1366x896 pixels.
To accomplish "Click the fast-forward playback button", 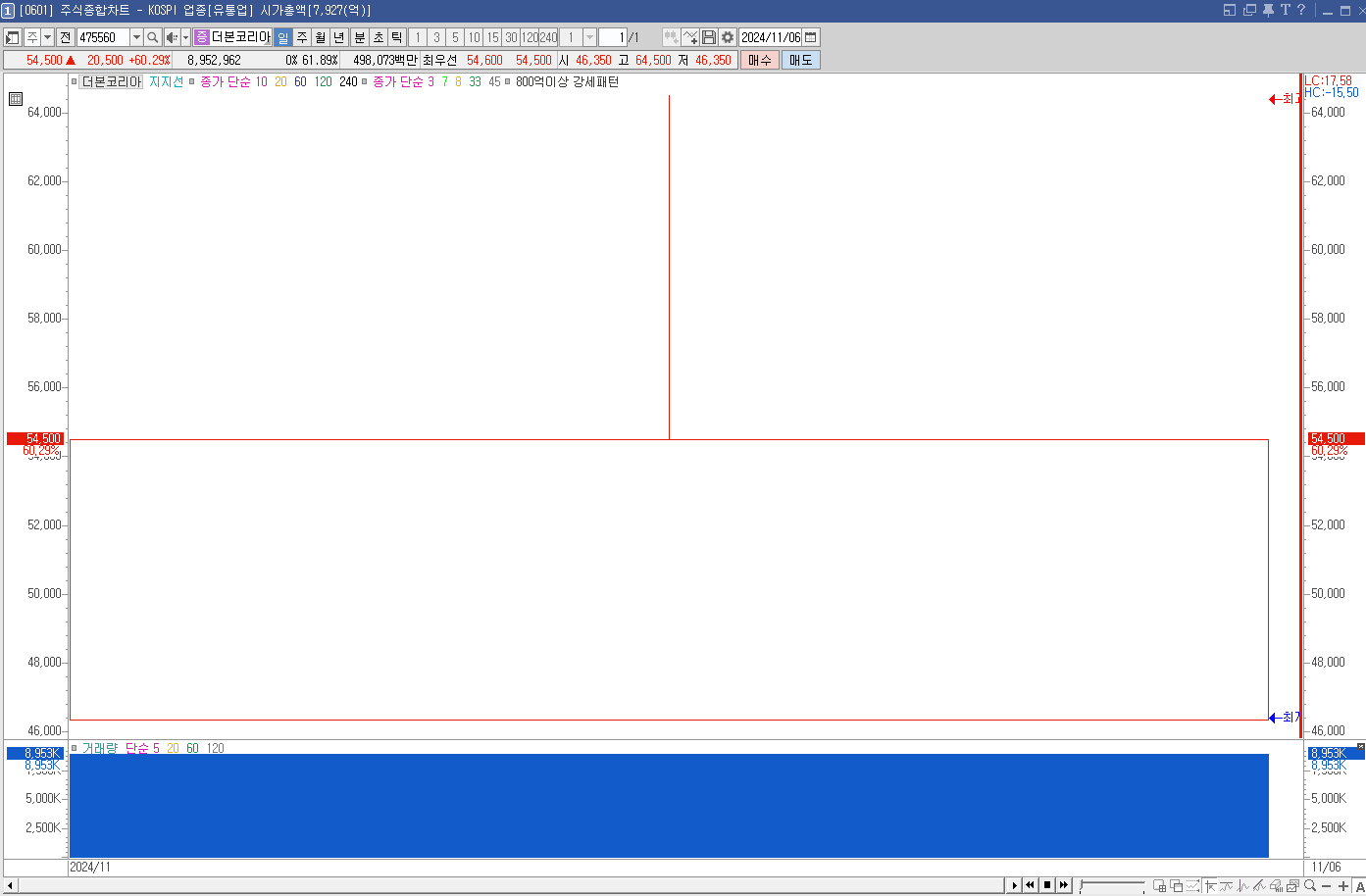I will pos(1064,885).
